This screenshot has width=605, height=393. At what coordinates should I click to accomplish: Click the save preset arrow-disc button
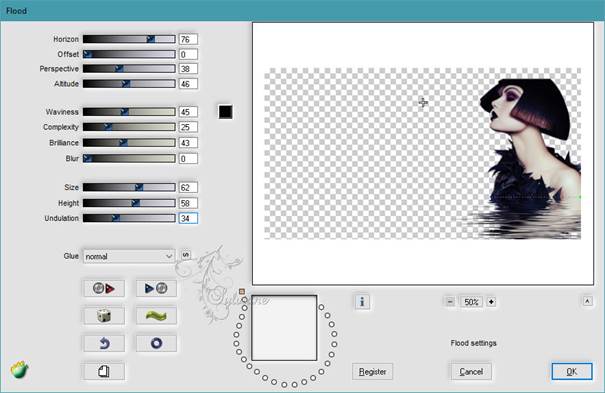[x=156, y=288]
